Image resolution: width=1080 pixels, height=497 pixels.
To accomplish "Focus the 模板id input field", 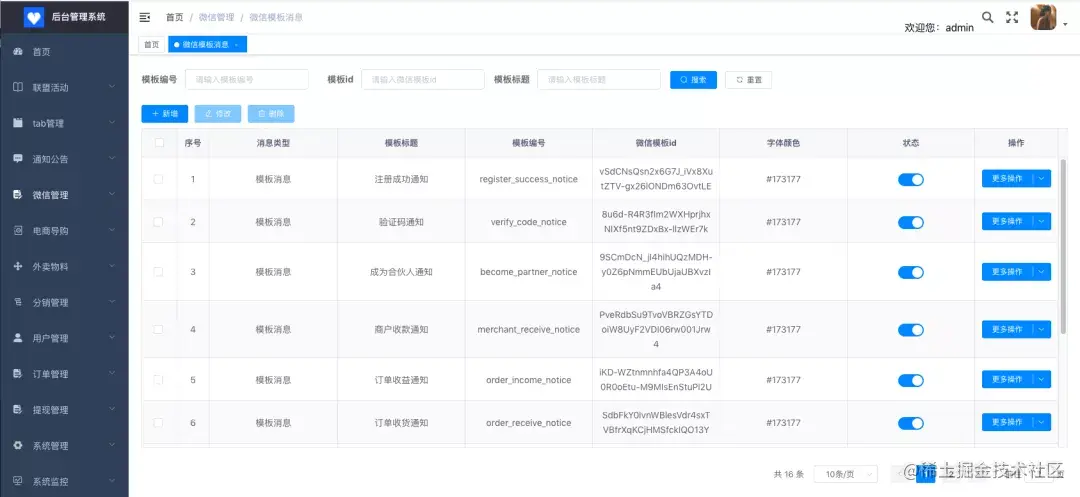I will 423,79.
